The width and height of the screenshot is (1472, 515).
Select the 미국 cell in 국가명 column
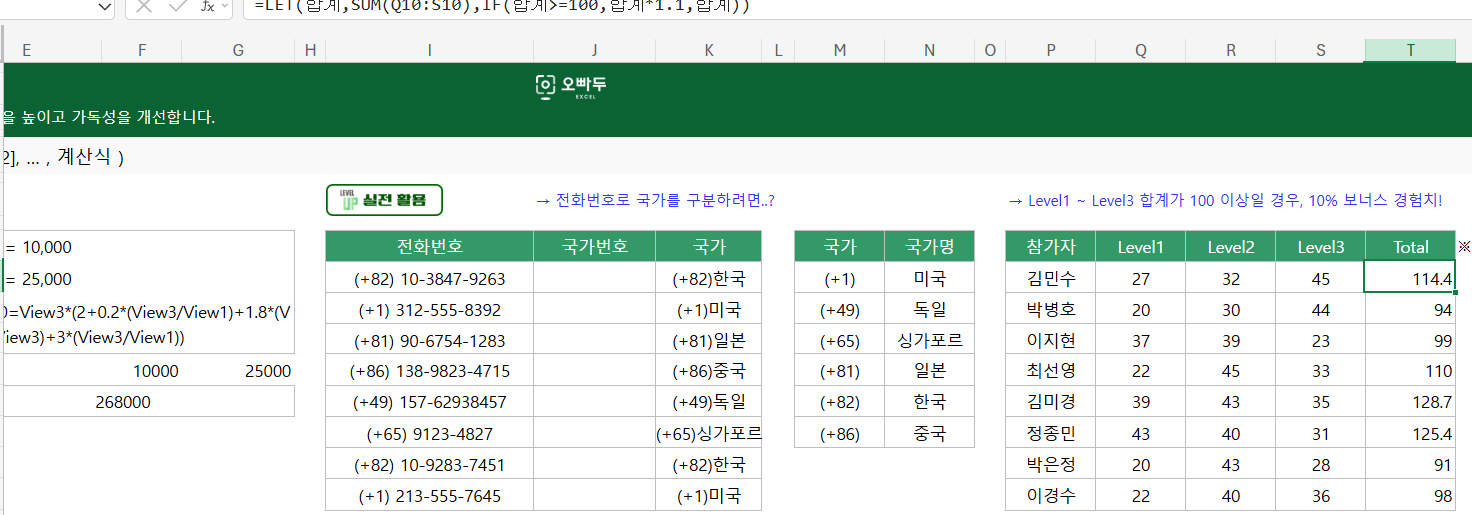coord(930,279)
